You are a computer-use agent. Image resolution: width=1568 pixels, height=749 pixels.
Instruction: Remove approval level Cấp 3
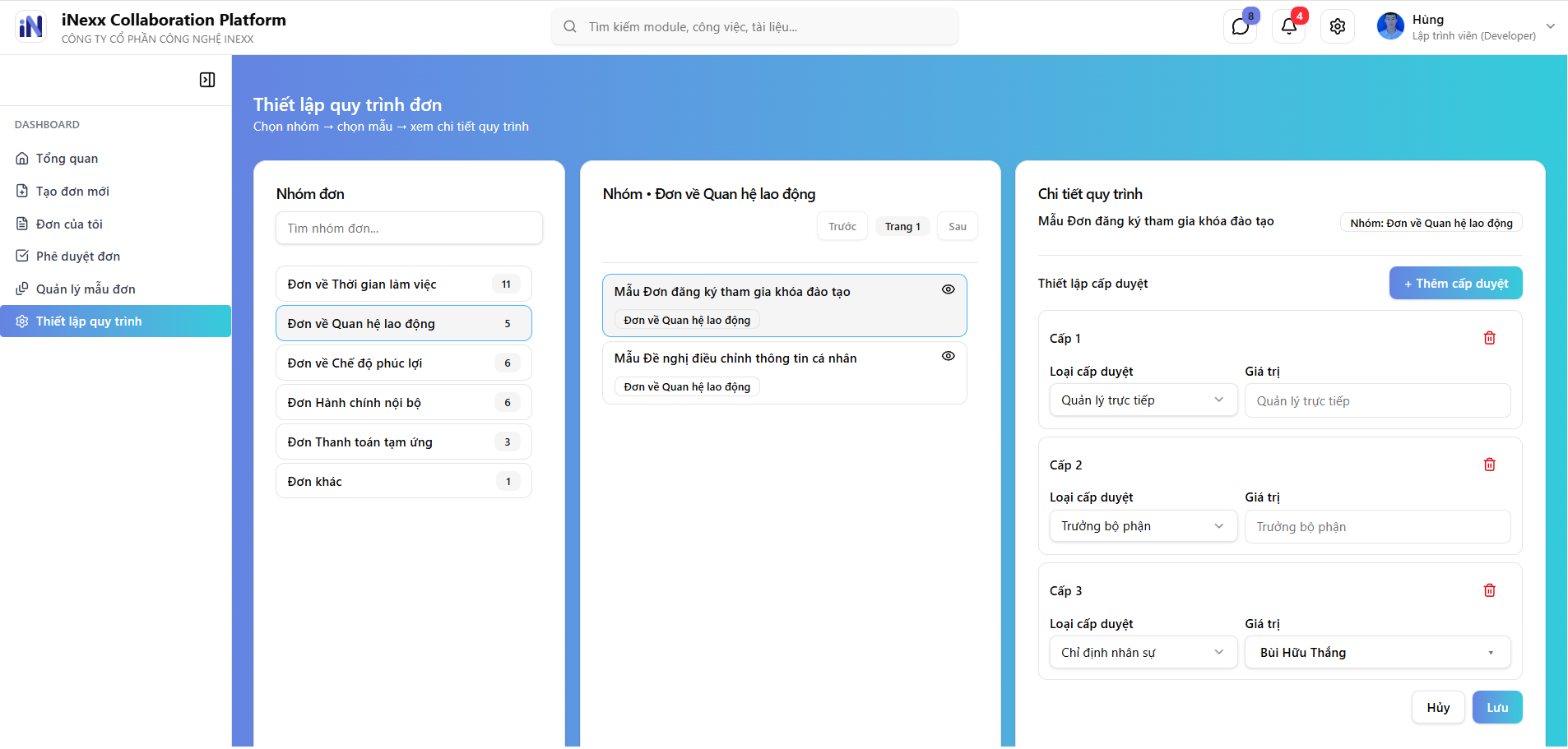[1489, 591]
